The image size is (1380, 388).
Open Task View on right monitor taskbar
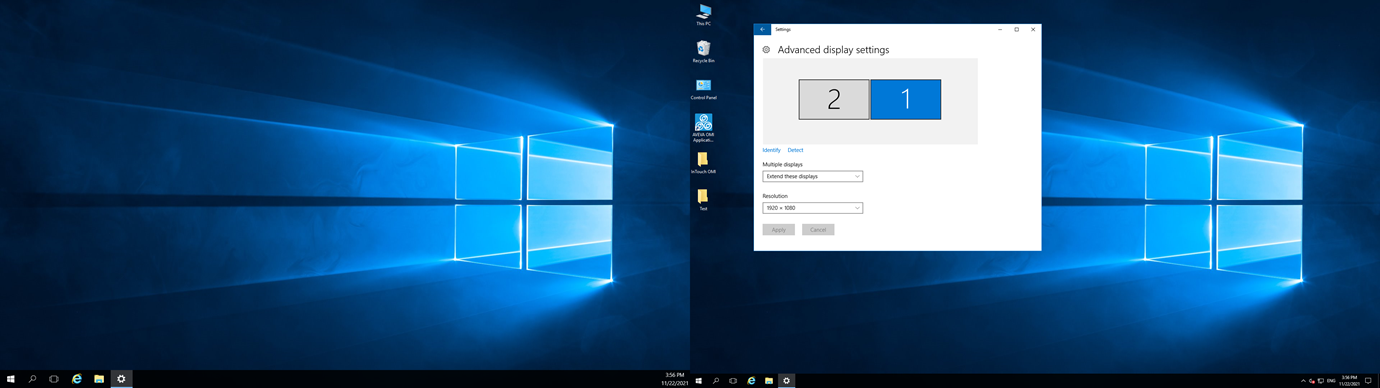coord(734,381)
